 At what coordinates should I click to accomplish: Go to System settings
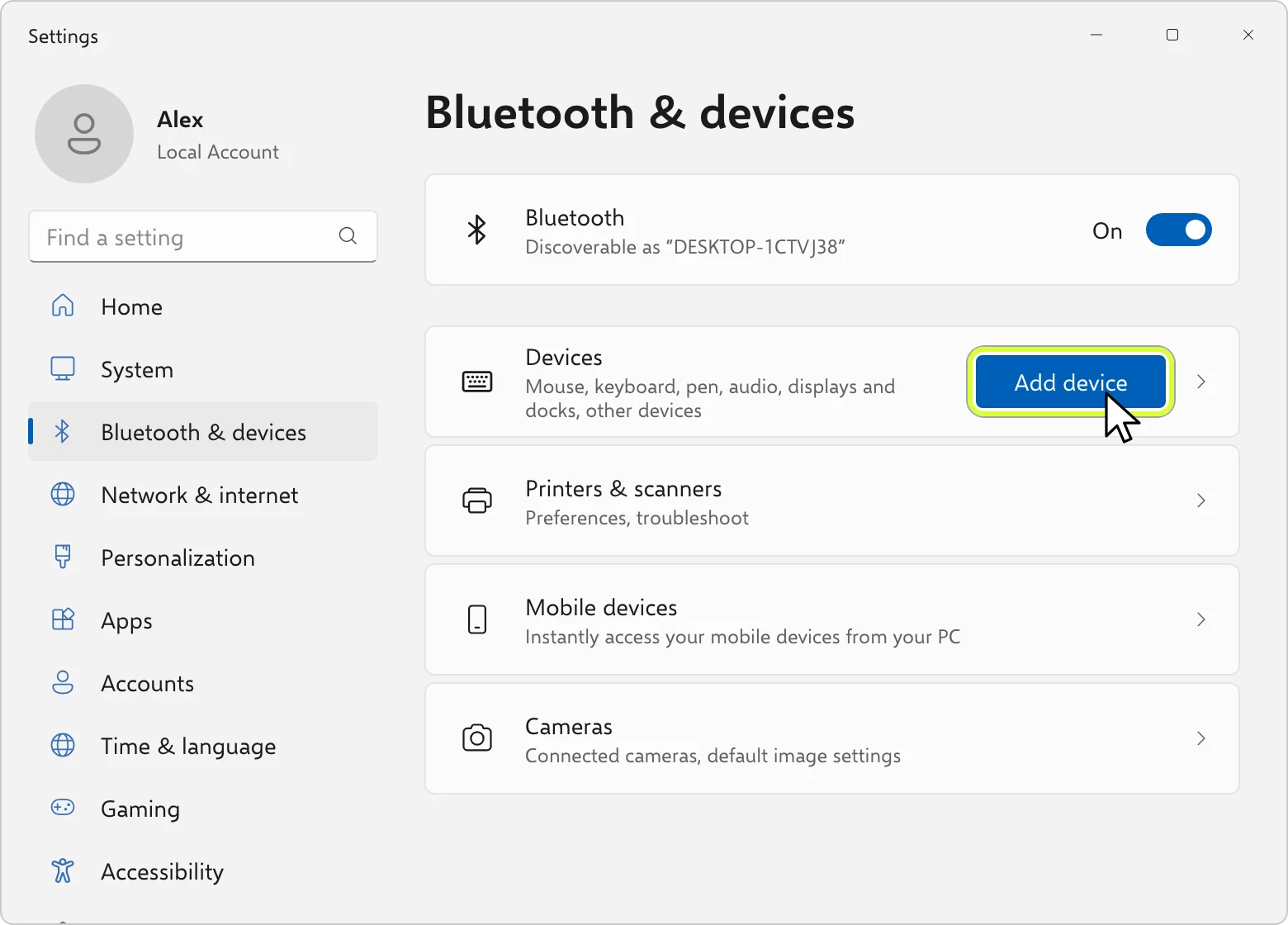pyautogui.click(x=203, y=369)
